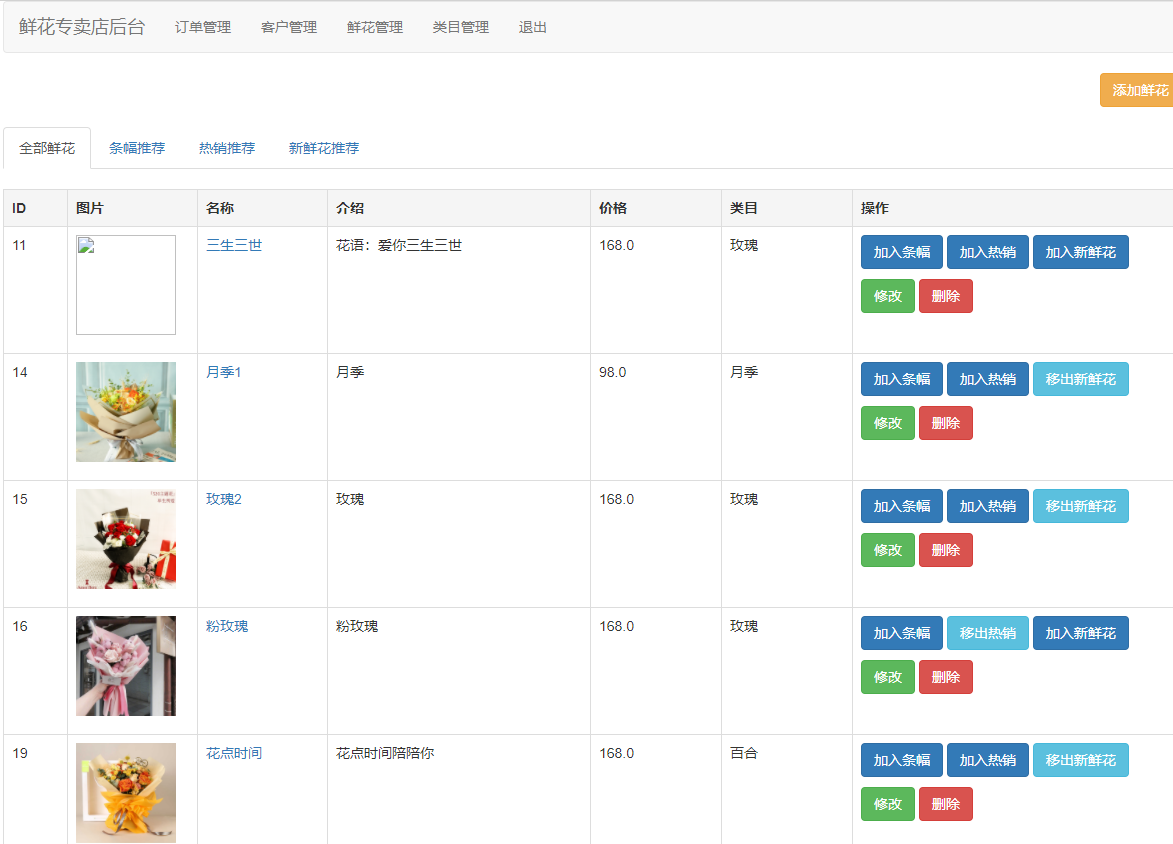Click the 添加鲜花 button
Screen dimensions: 1173x844
coord(1135,90)
